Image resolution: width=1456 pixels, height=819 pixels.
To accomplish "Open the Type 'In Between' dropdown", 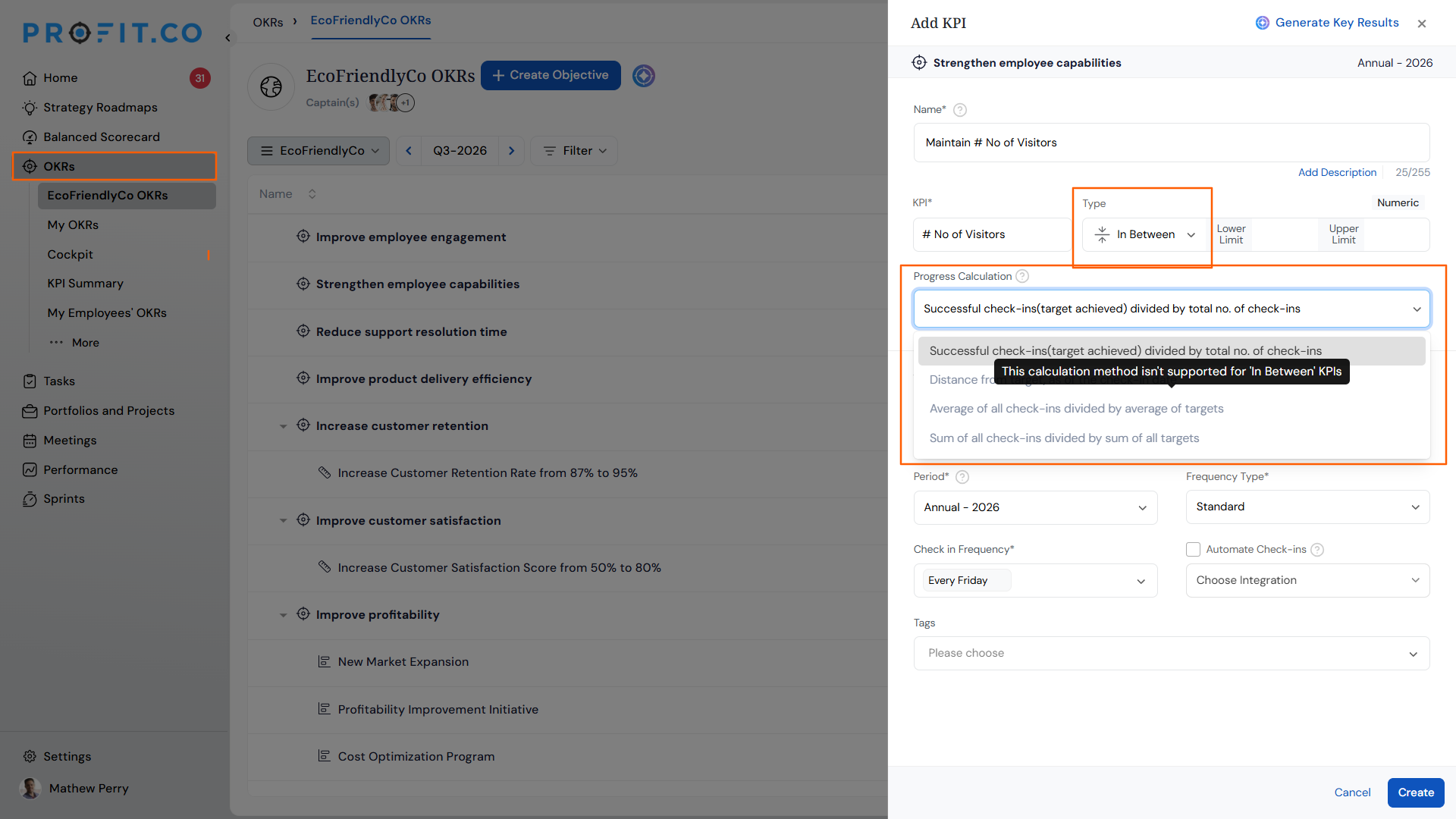I will 1144,235.
